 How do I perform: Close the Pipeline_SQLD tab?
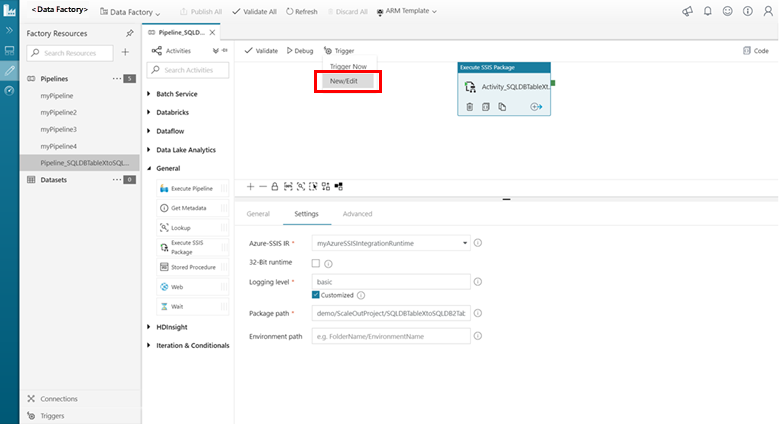(212, 32)
